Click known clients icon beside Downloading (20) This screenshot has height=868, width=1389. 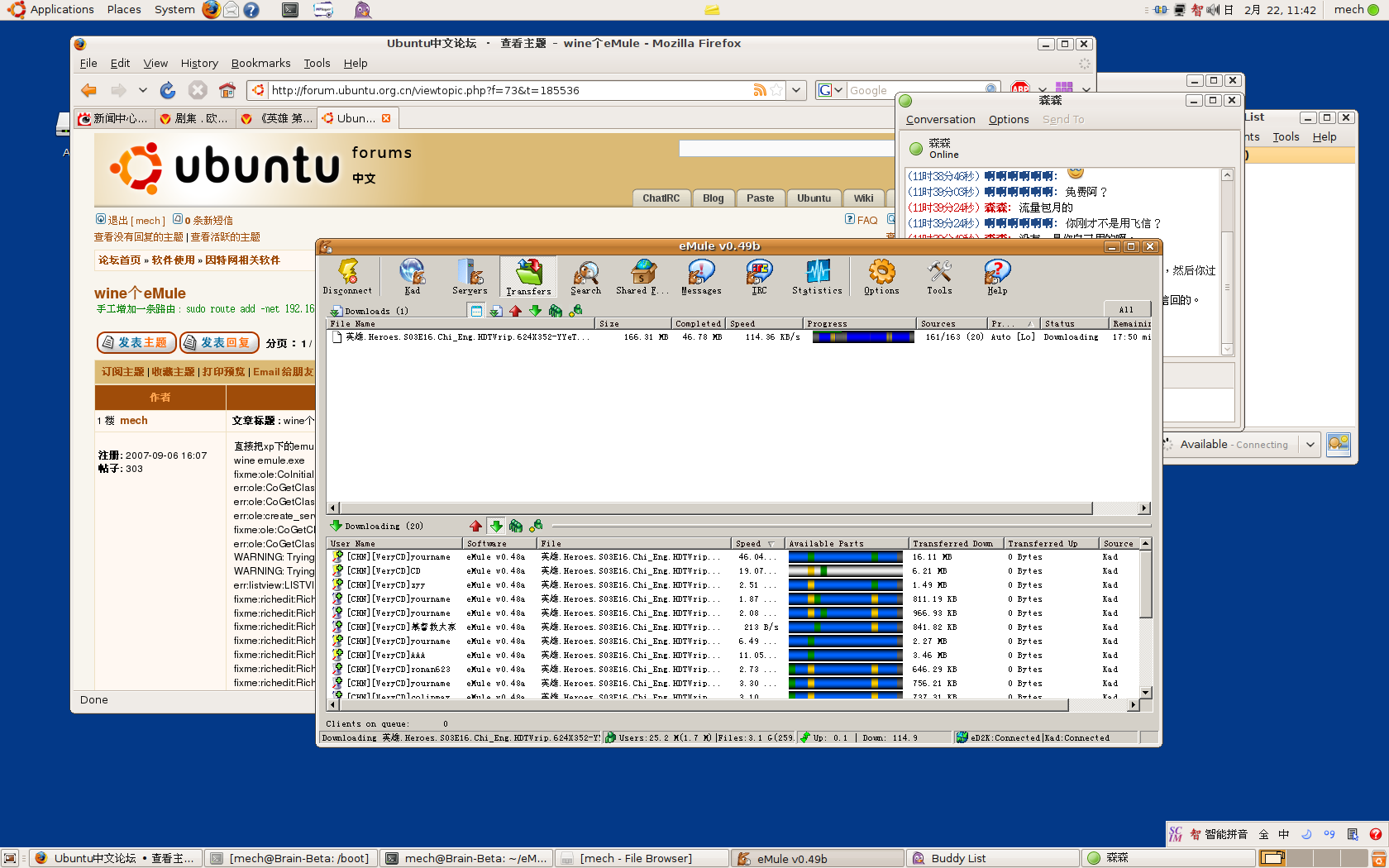[x=536, y=526]
